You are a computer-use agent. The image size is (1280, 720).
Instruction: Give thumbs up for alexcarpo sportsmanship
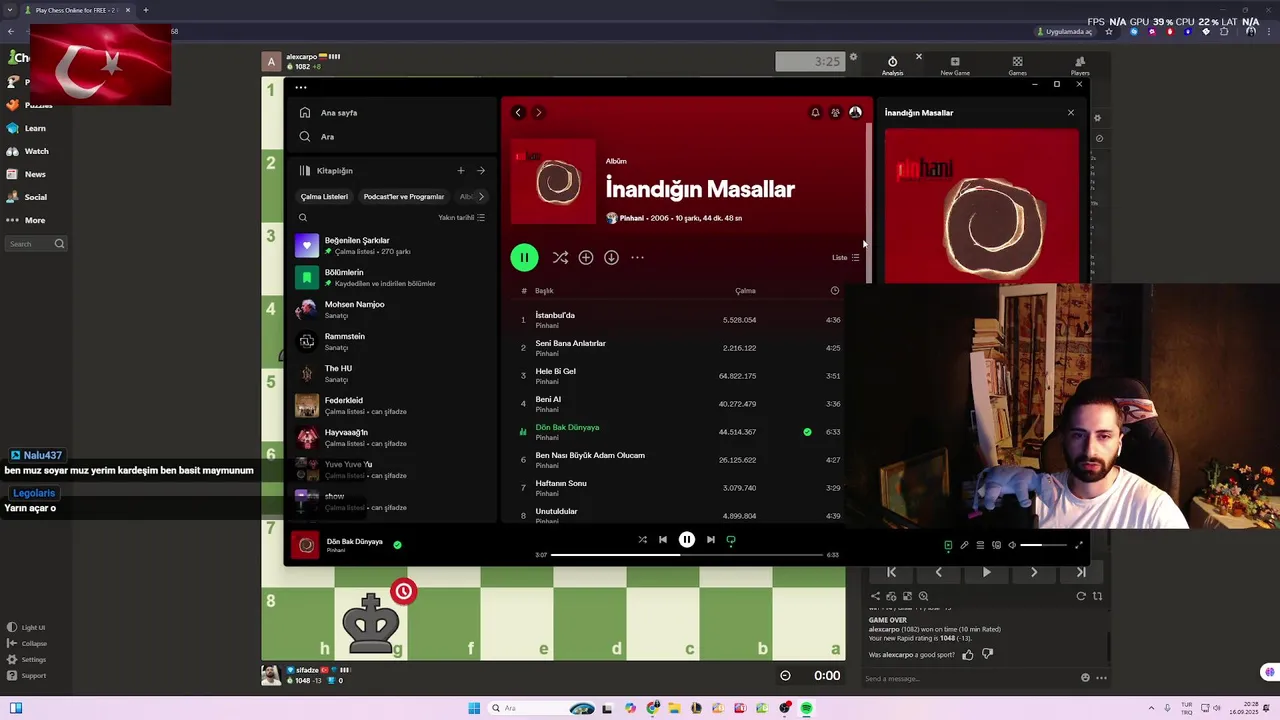pos(968,654)
